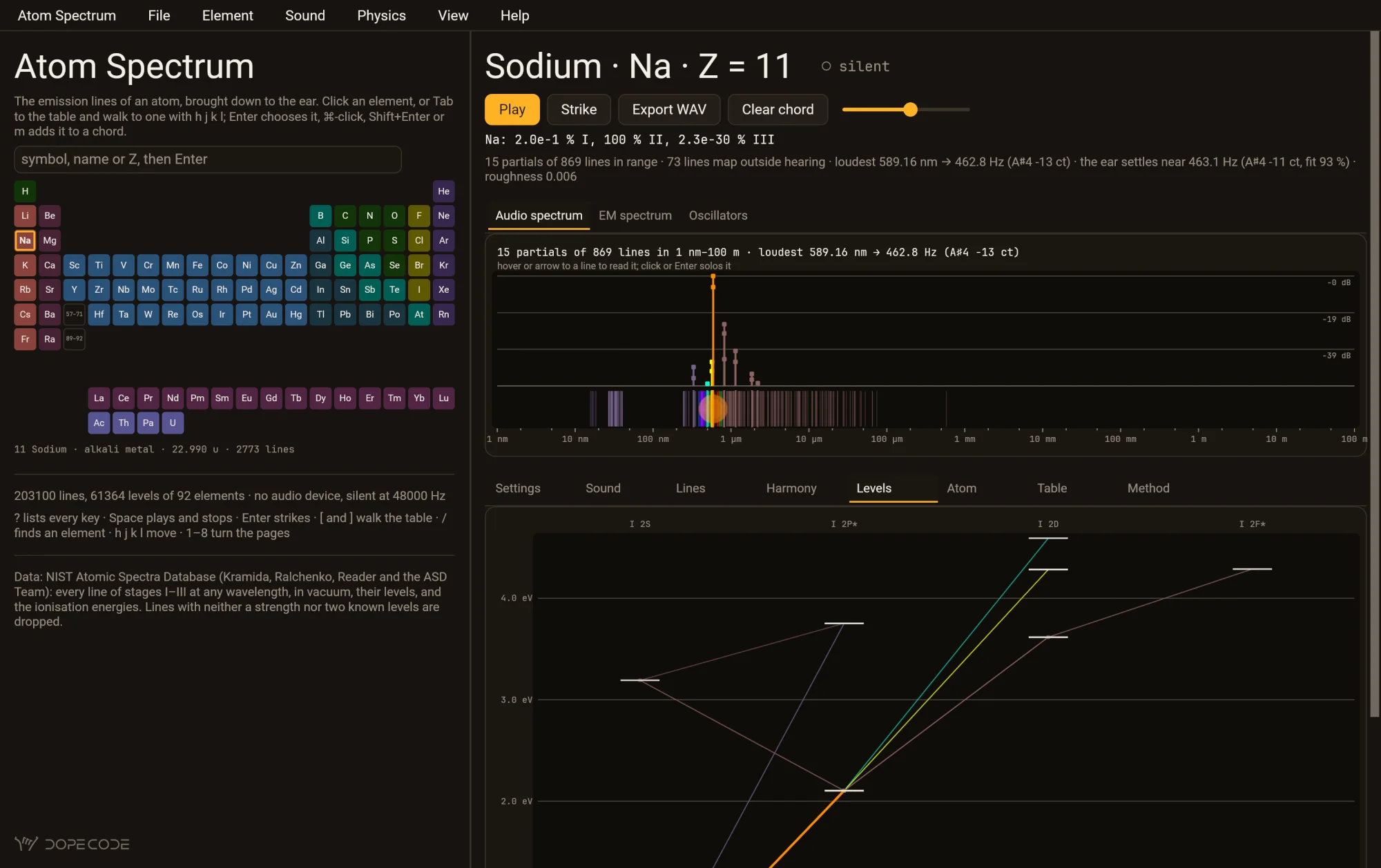Choose the Cu copper tile

point(271,265)
